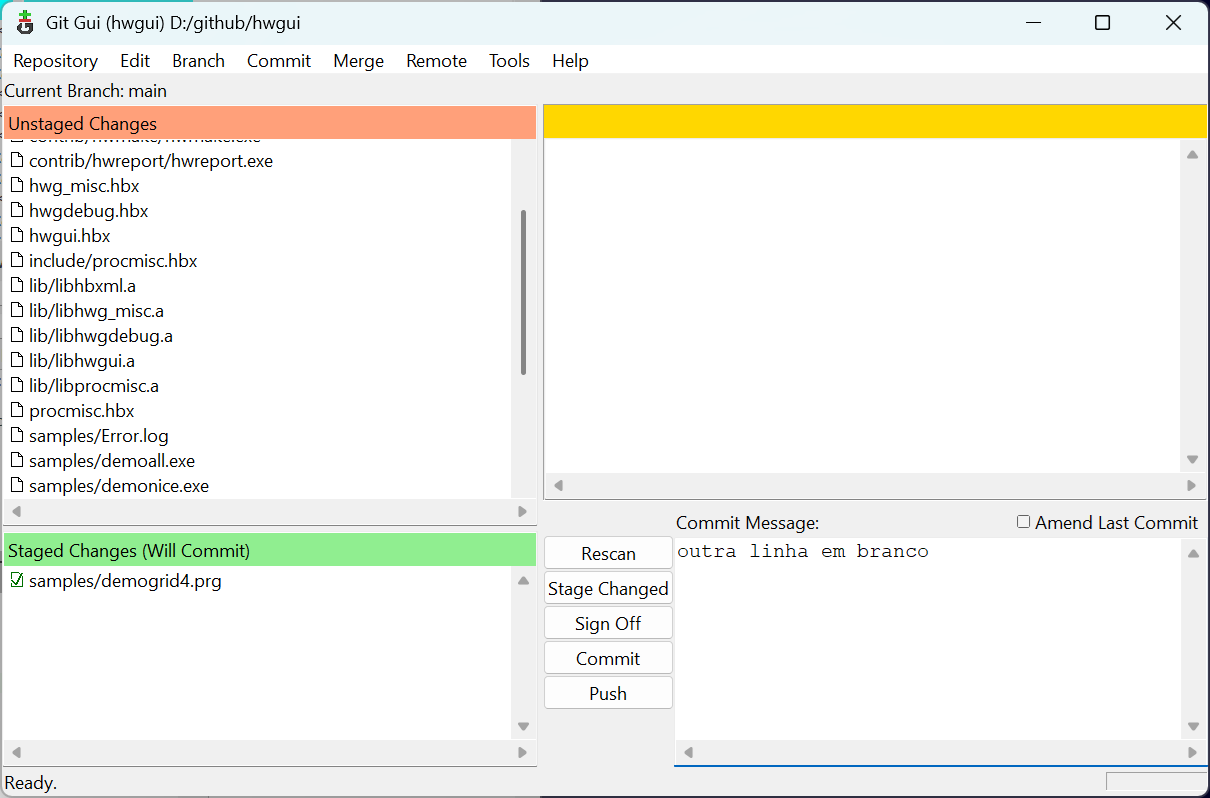
Task: Open the Branch menu
Action: point(198,61)
